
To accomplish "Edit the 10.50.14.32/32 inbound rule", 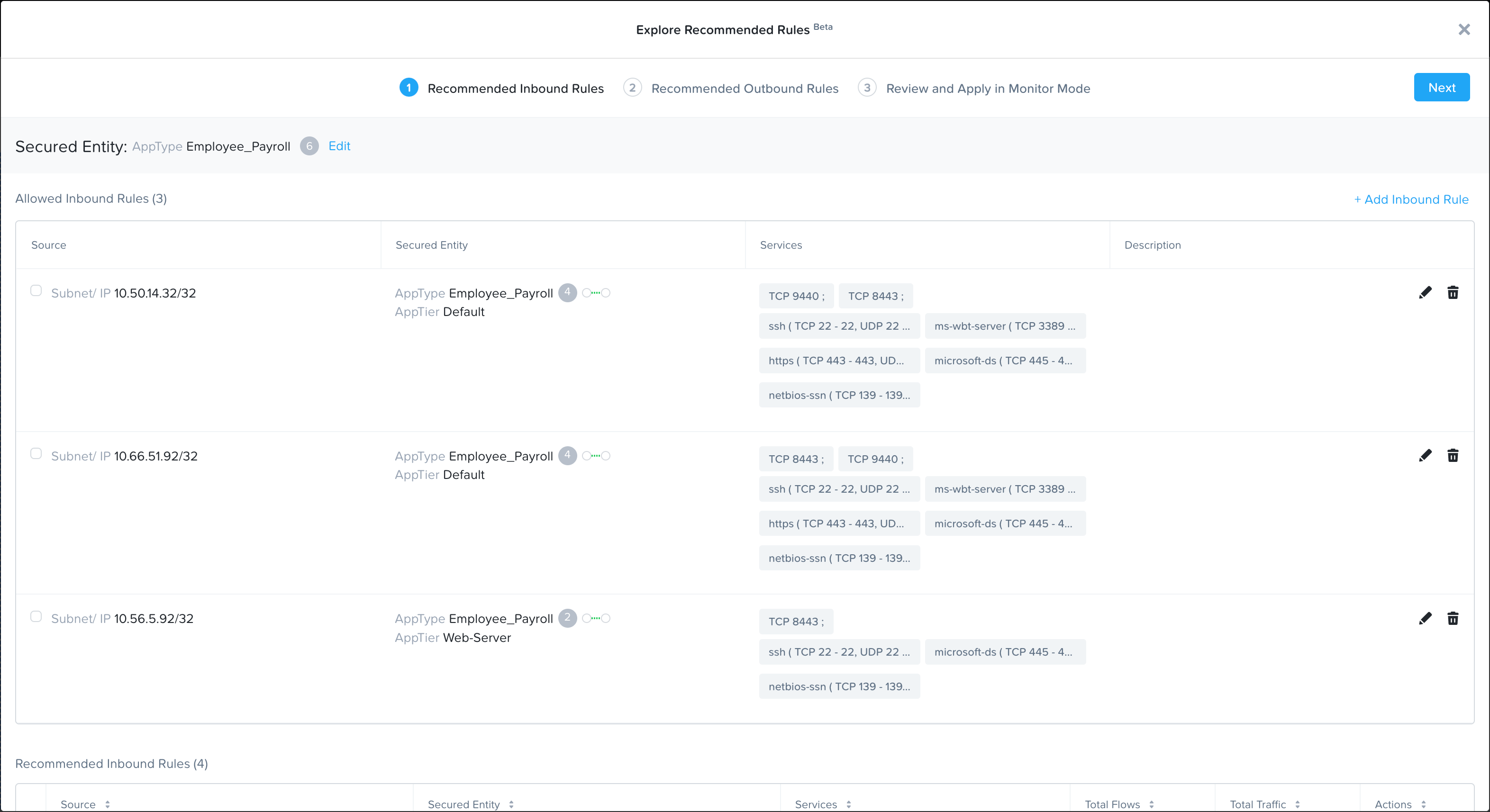I will [x=1425, y=293].
